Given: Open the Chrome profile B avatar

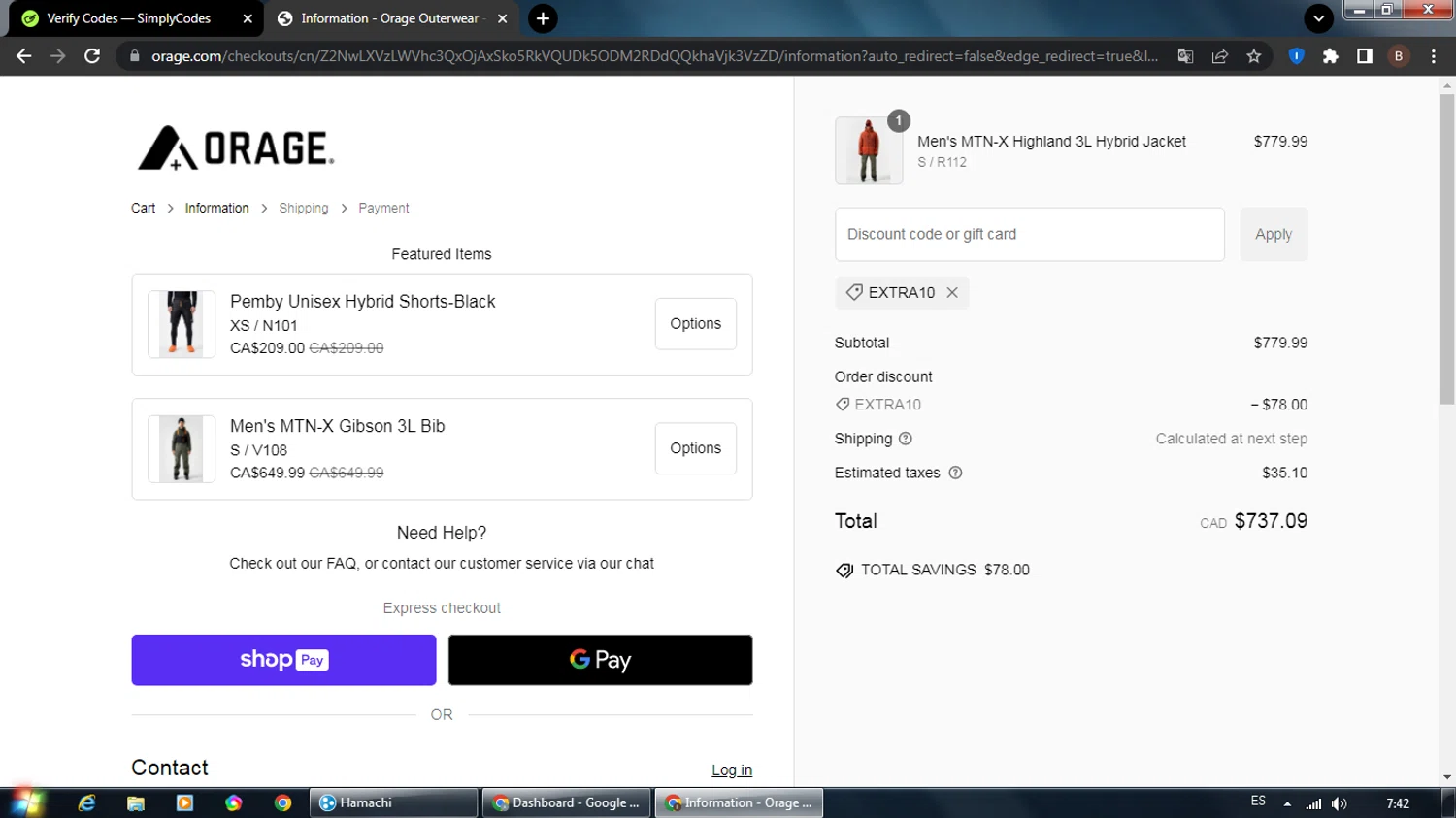Looking at the screenshot, I should (x=1399, y=56).
